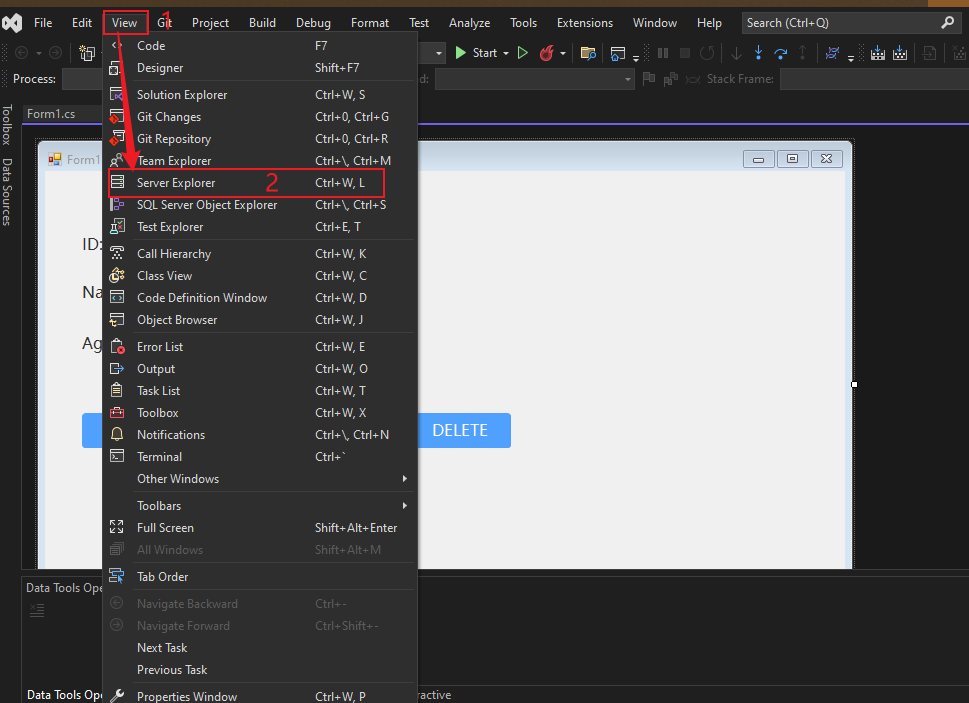969x703 pixels.
Task: Click the toolbar's circular forward arrow
Action: coord(55,53)
